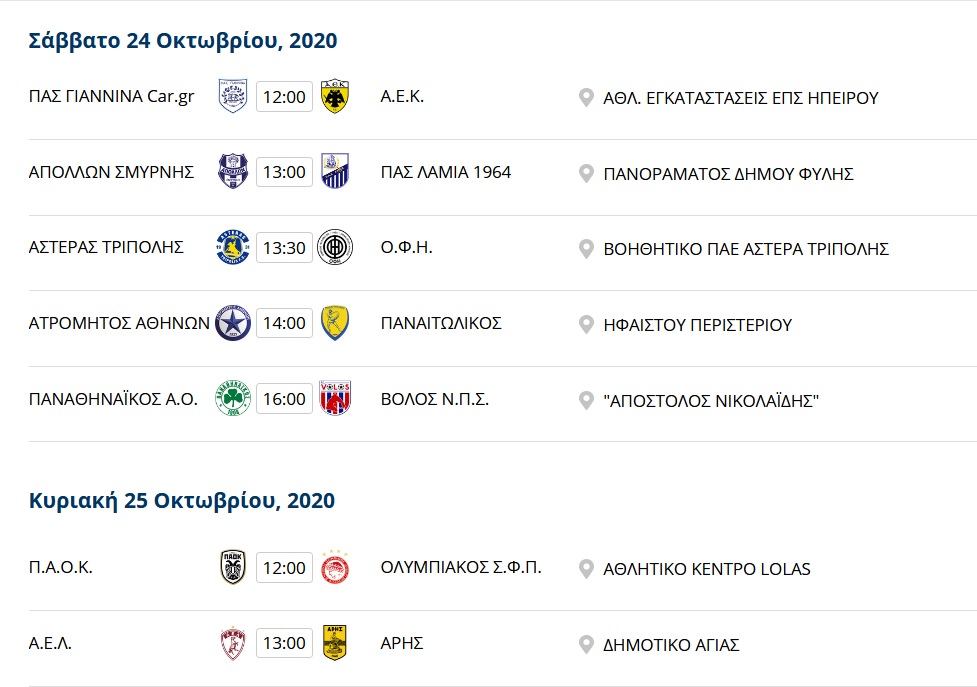977x687 pixels.
Task: Click the ΑΤΡΟΜΗΤΟΣ ΑΘΗΝΩΝ team name
Action: [119, 323]
